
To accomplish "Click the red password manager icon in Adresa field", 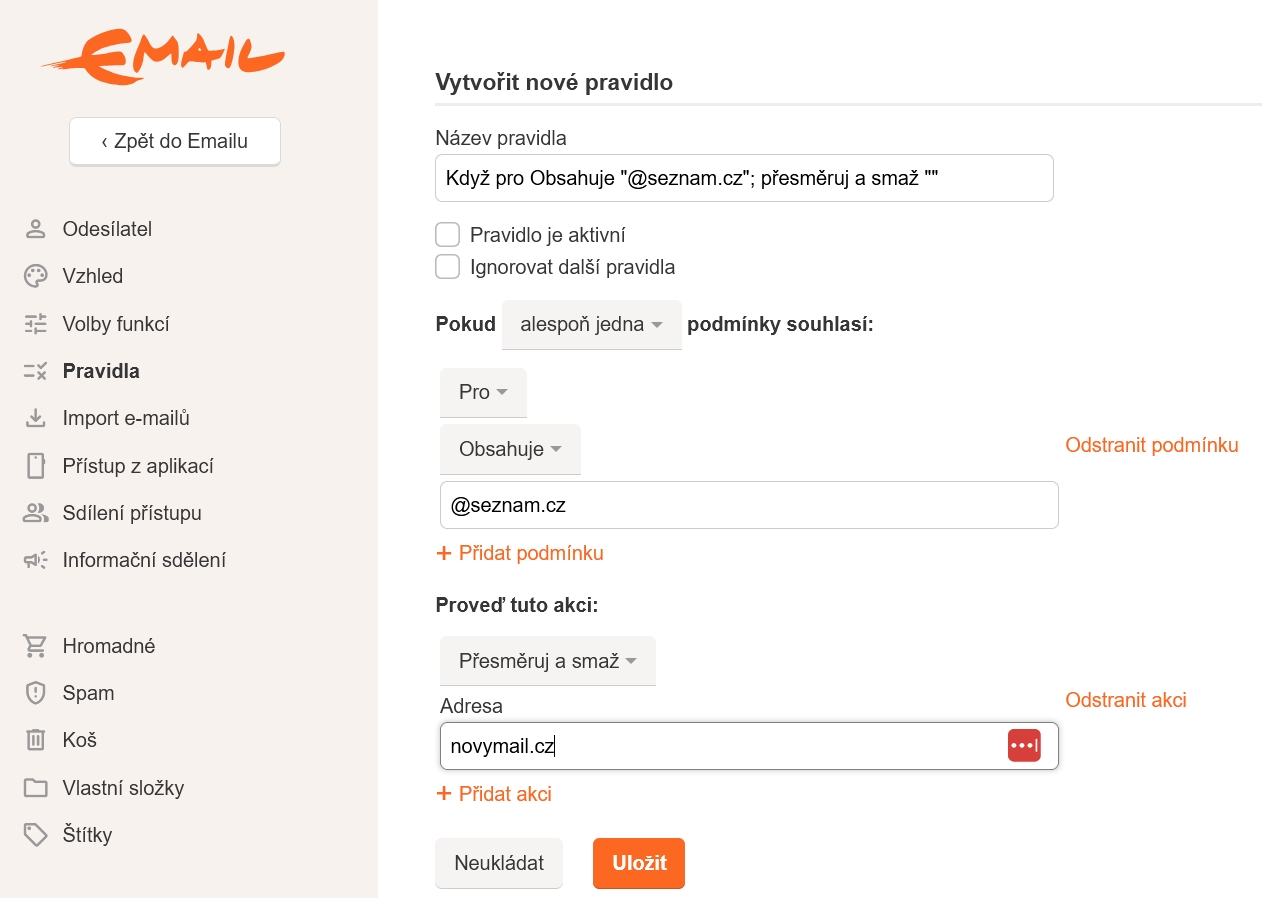I will coord(1024,746).
